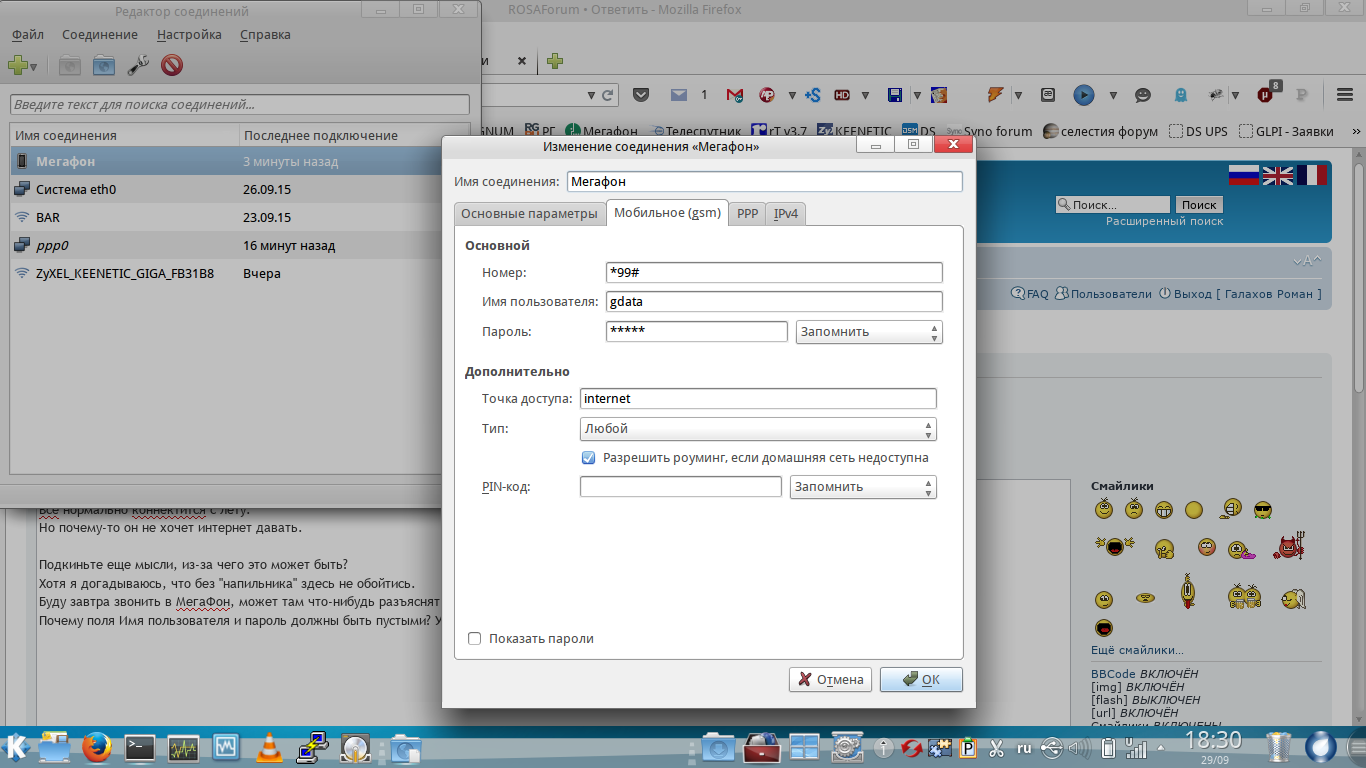Open the 'Соединение' menu
Screen dimensions: 1366x768
[100, 34]
